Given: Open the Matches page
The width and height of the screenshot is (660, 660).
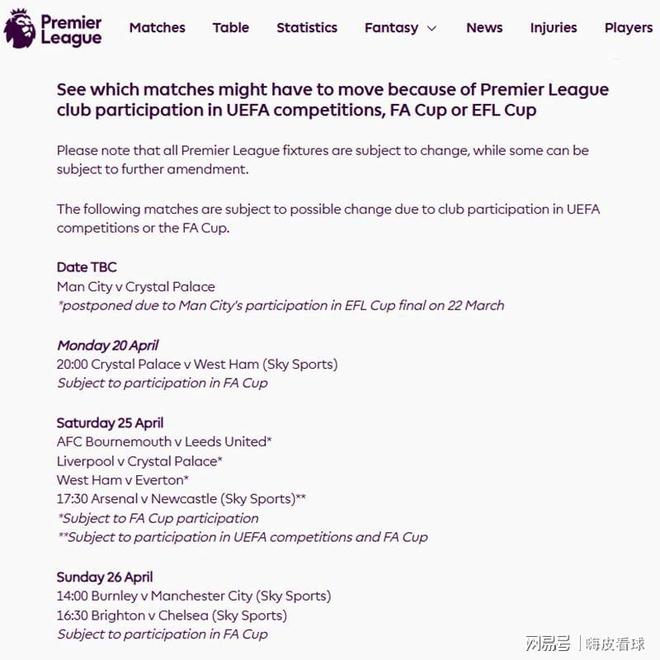Looking at the screenshot, I should click(157, 28).
